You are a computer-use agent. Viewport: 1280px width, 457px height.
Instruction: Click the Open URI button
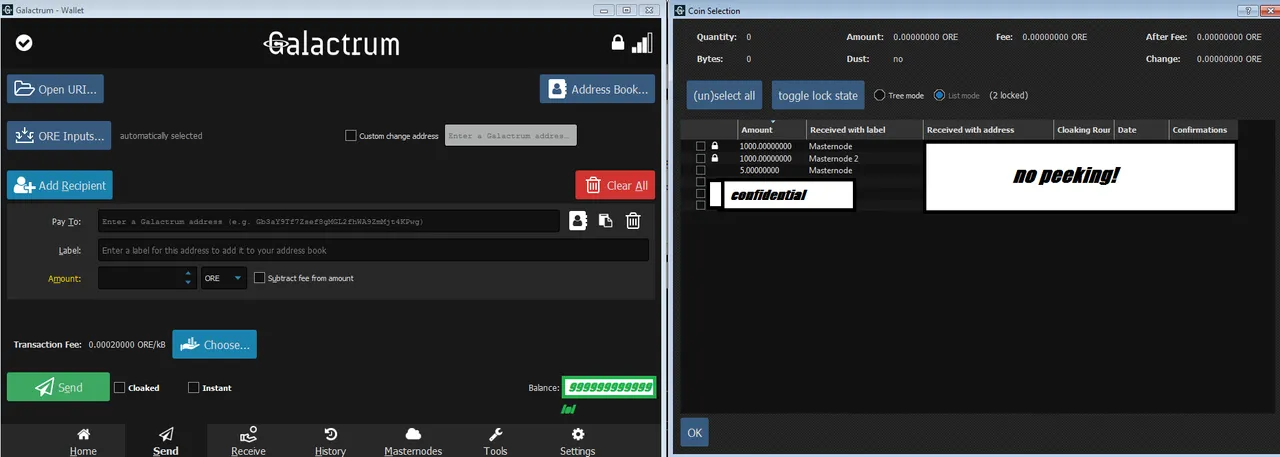[x=55, y=89]
